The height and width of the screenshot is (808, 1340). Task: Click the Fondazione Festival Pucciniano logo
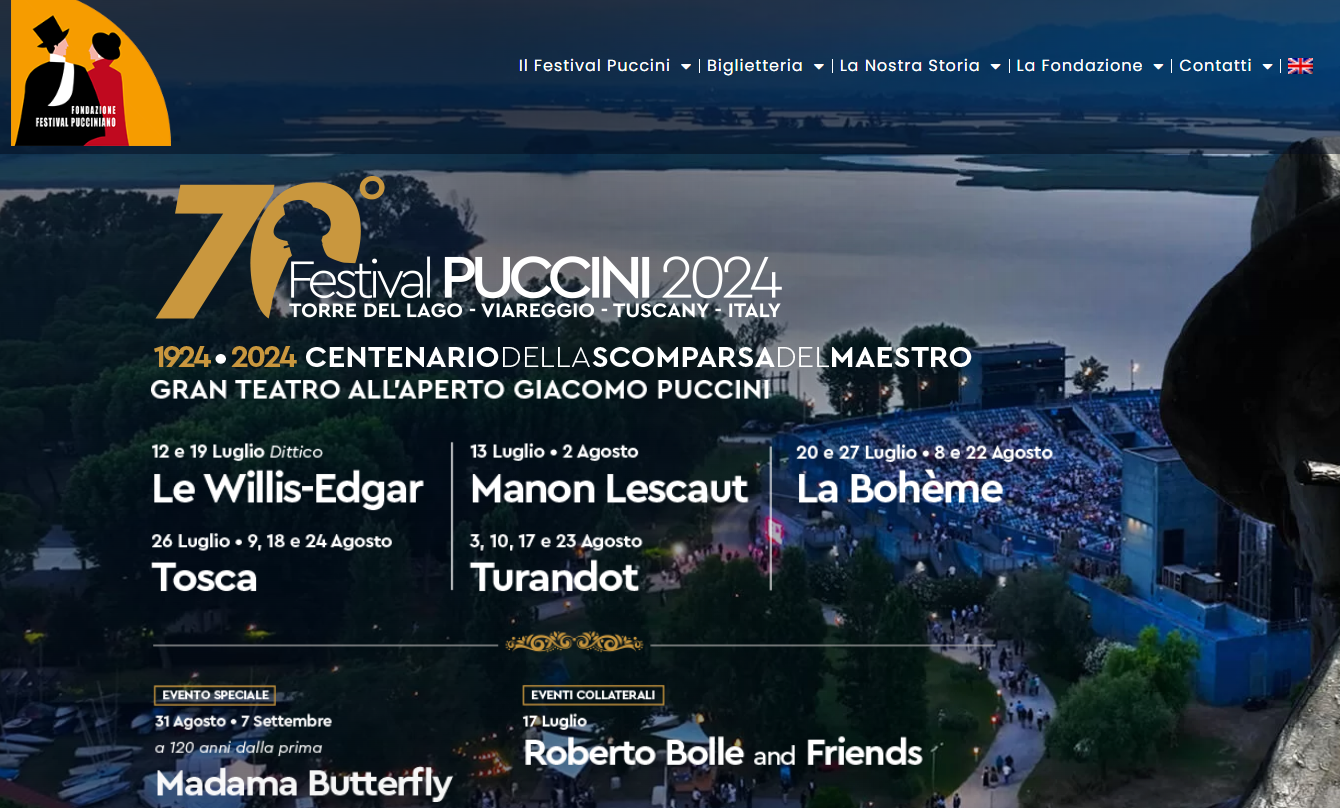(x=91, y=73)
